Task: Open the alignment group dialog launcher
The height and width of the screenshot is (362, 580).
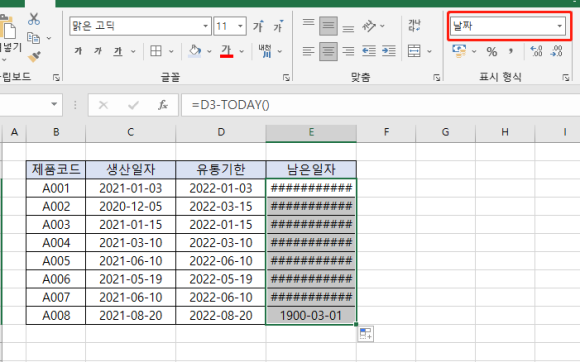Action: tap(436, 77)
